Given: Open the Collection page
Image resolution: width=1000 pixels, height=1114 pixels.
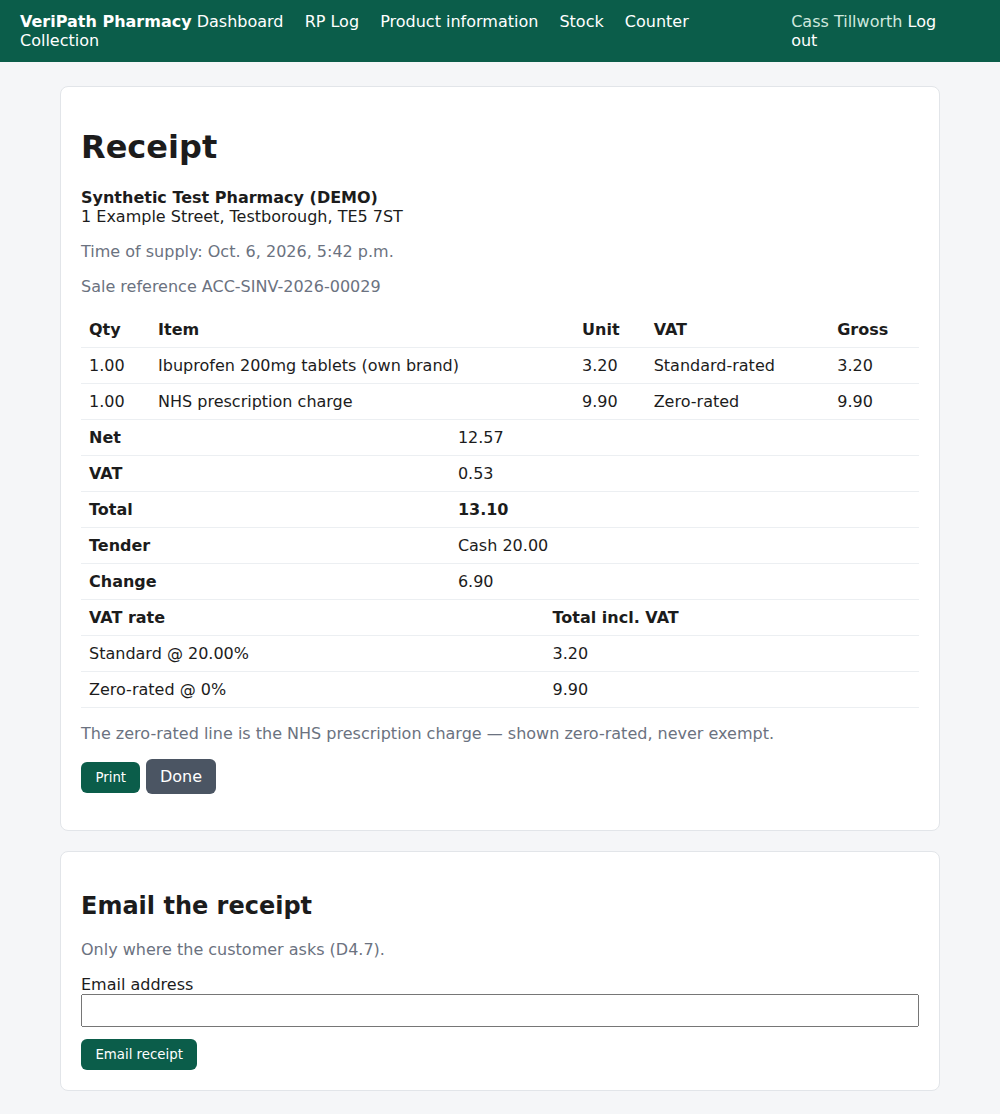Looking at the screenshot, I should tap(60, 40).
